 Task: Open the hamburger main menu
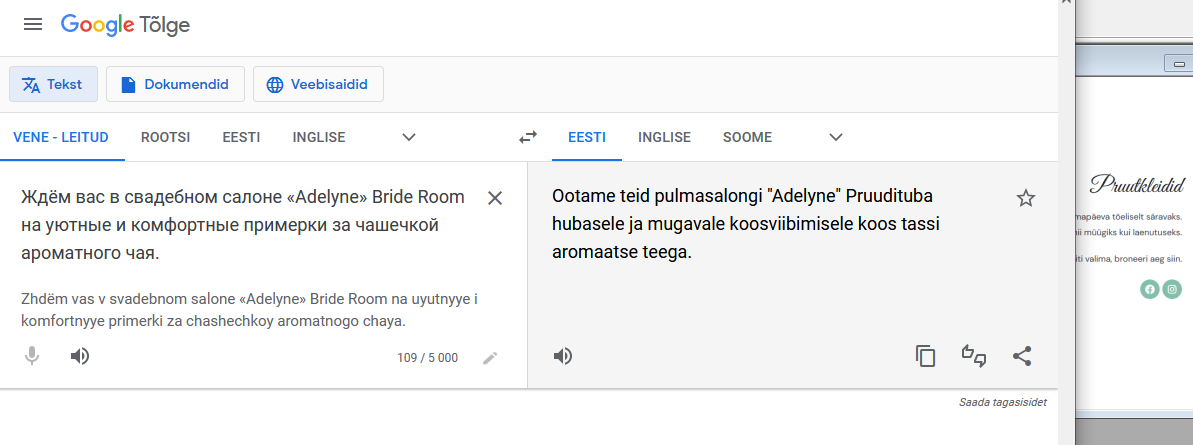click(33, 24)
